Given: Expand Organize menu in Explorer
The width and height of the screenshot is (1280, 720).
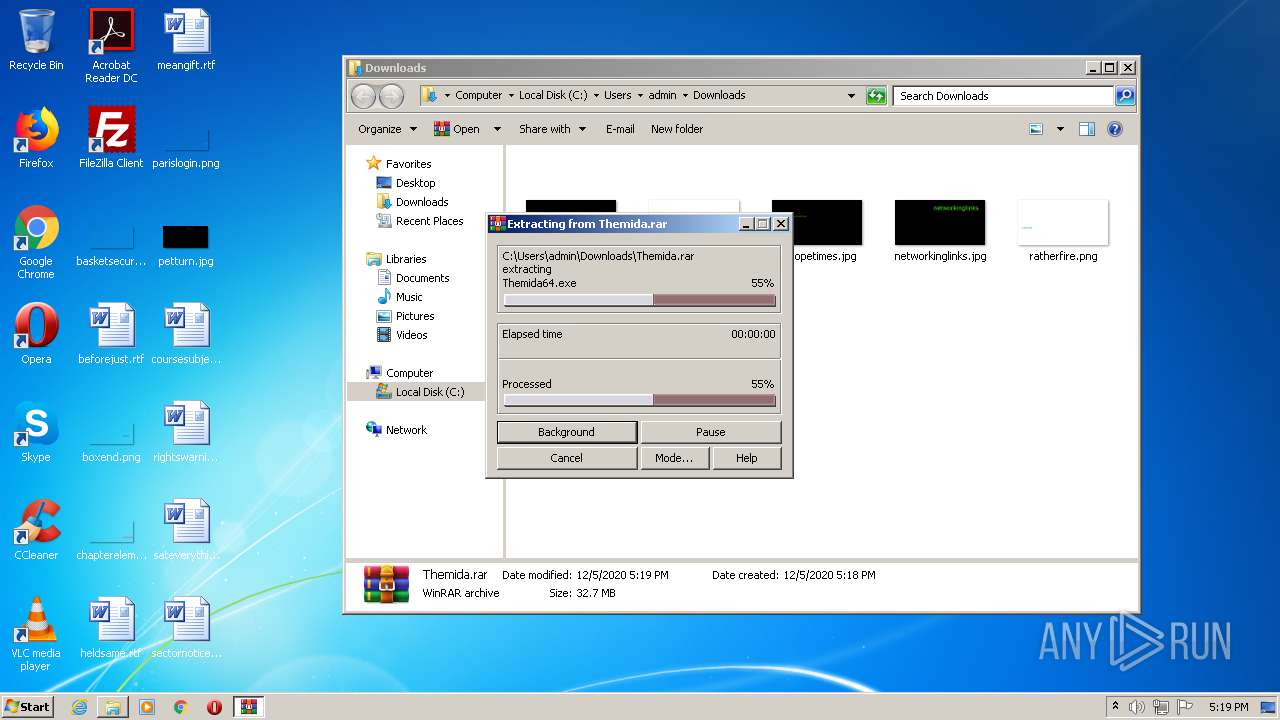Looking at the screenshot, I should pos(387,129).
